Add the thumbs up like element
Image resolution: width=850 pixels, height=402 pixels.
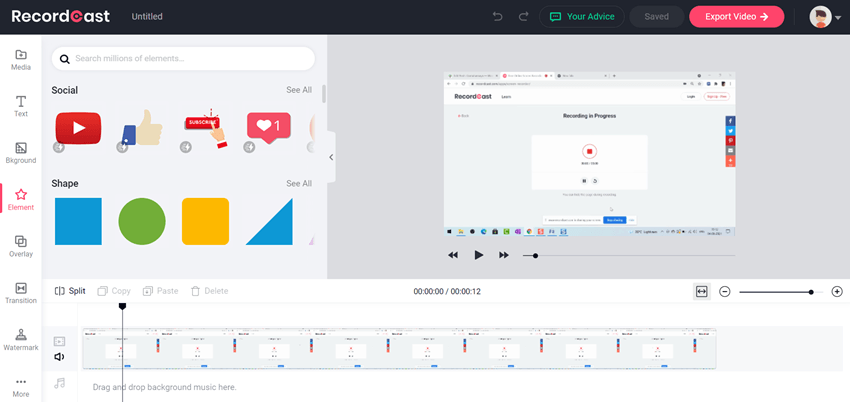pyautogui.click(x=141, y=128)
